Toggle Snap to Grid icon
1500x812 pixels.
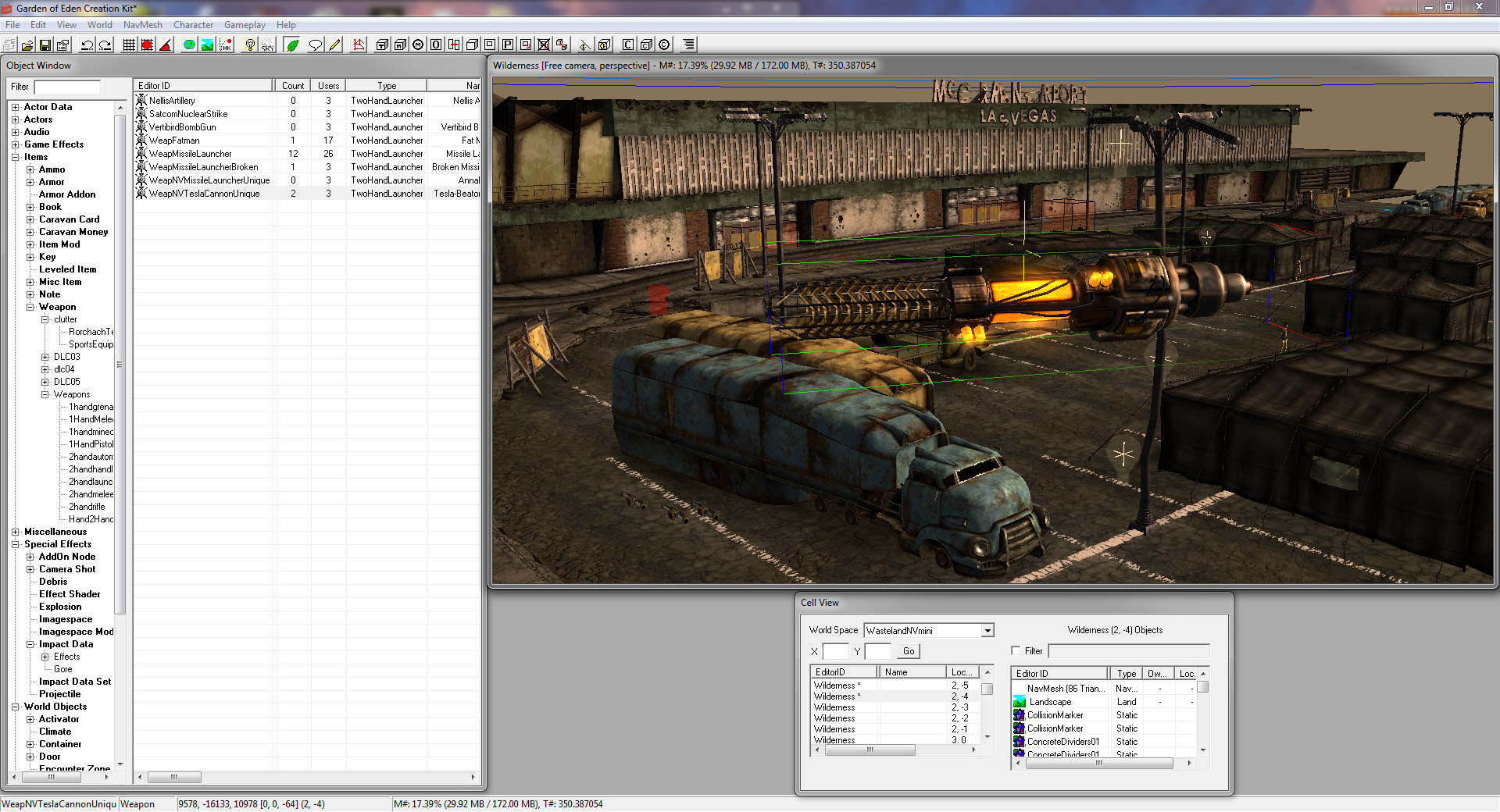point(130,45)
